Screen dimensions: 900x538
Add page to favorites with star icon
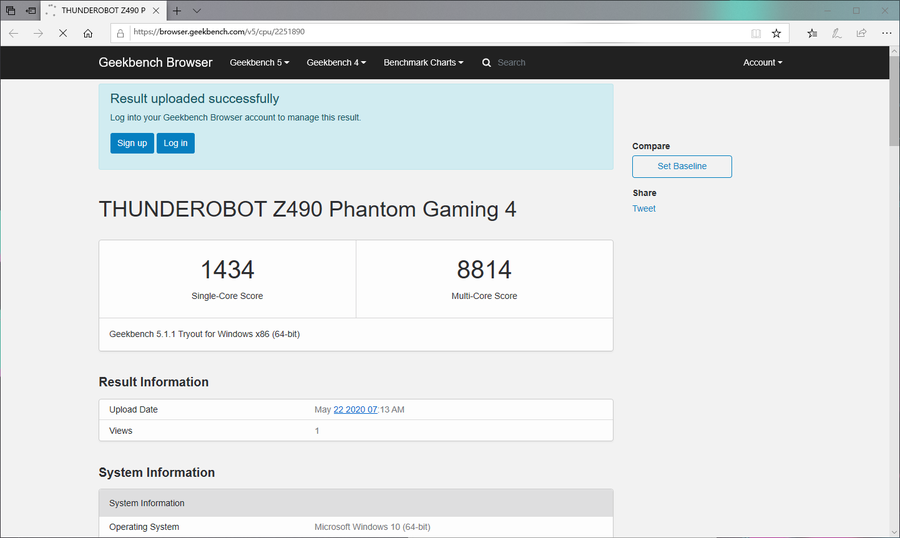coord(776,33)
